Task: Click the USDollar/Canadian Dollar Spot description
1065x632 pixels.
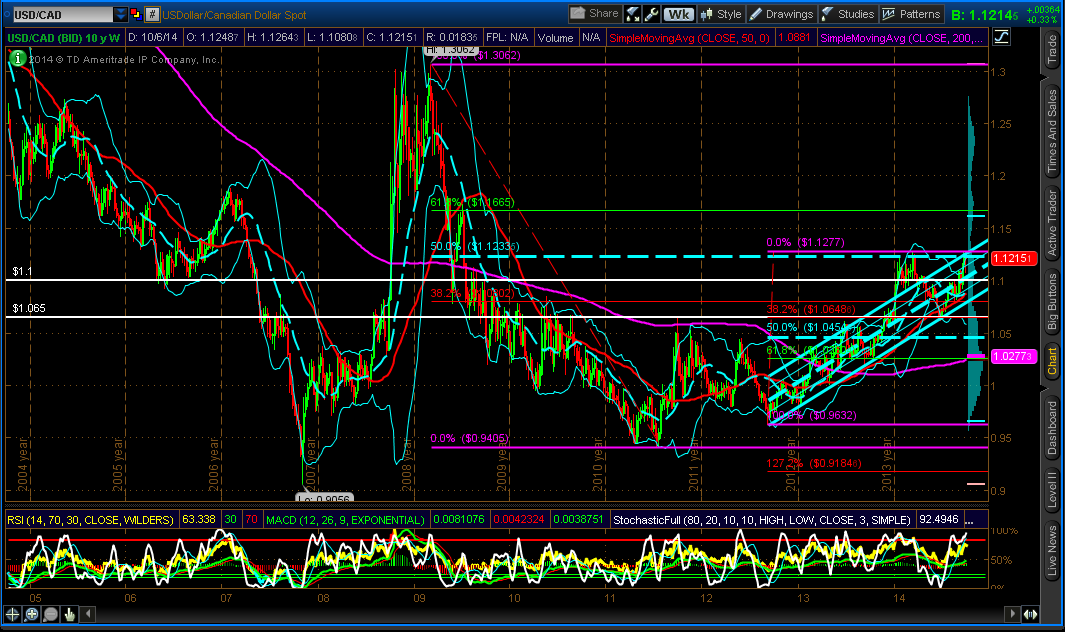Action: (234, 14)
